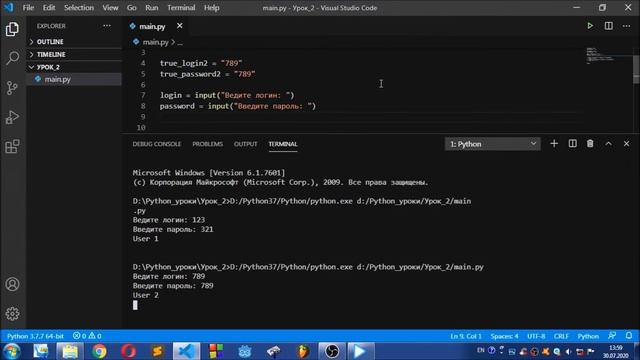640x360 pixels.
Task: Open File Explorer from taskbar
Action: [70, 351]
